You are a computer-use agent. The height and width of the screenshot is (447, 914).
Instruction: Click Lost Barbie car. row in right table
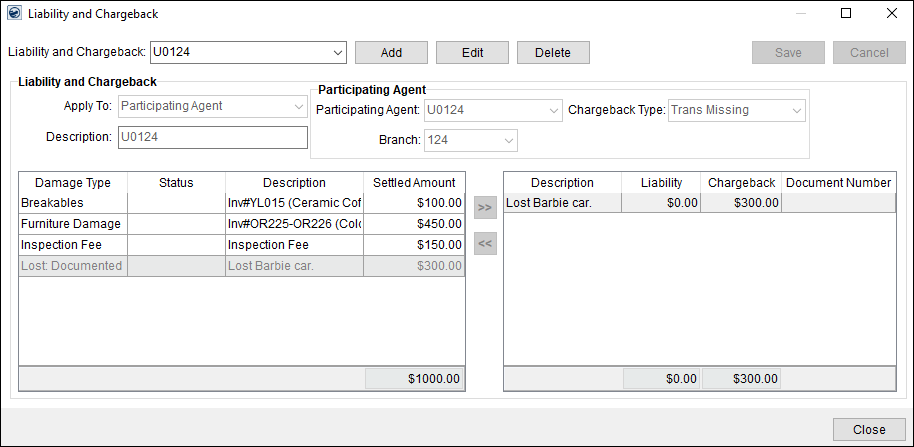tap(562, 203)
